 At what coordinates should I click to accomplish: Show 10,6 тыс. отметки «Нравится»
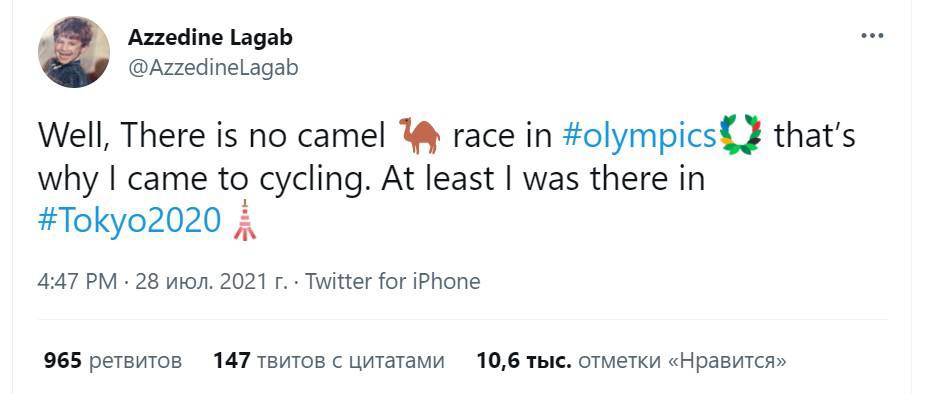coord(631,360)
